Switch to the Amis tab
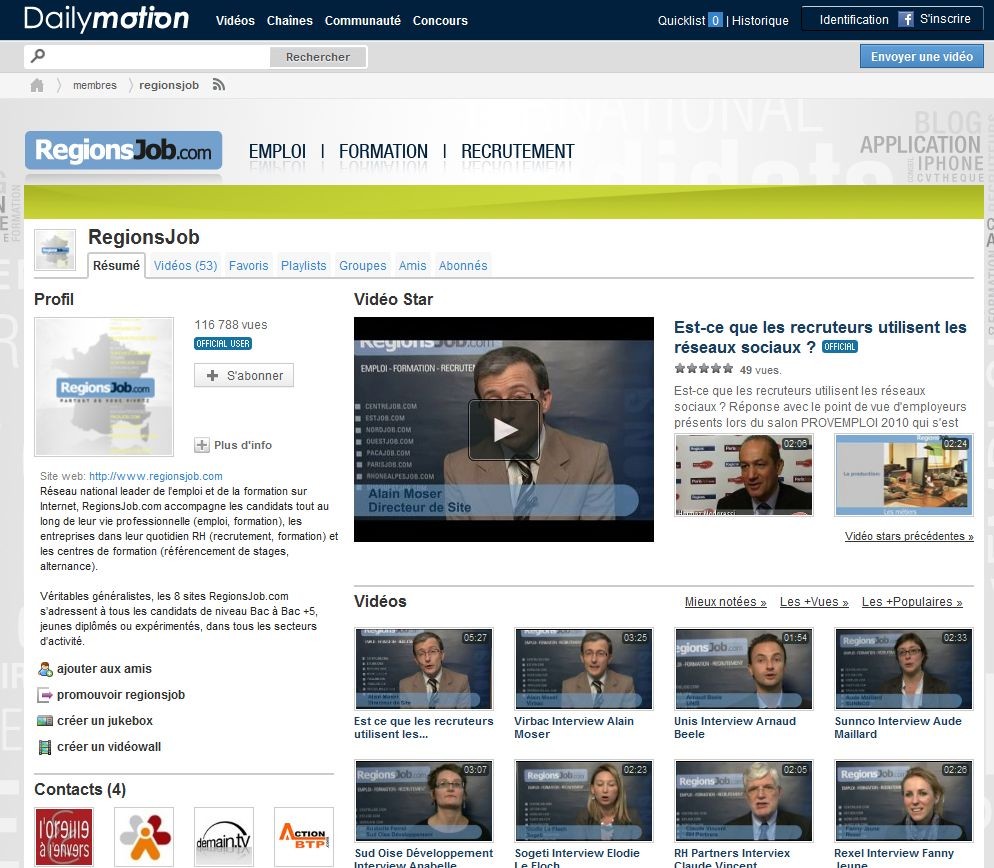Viewport: 994px width, 868px height. click(412, 266)
